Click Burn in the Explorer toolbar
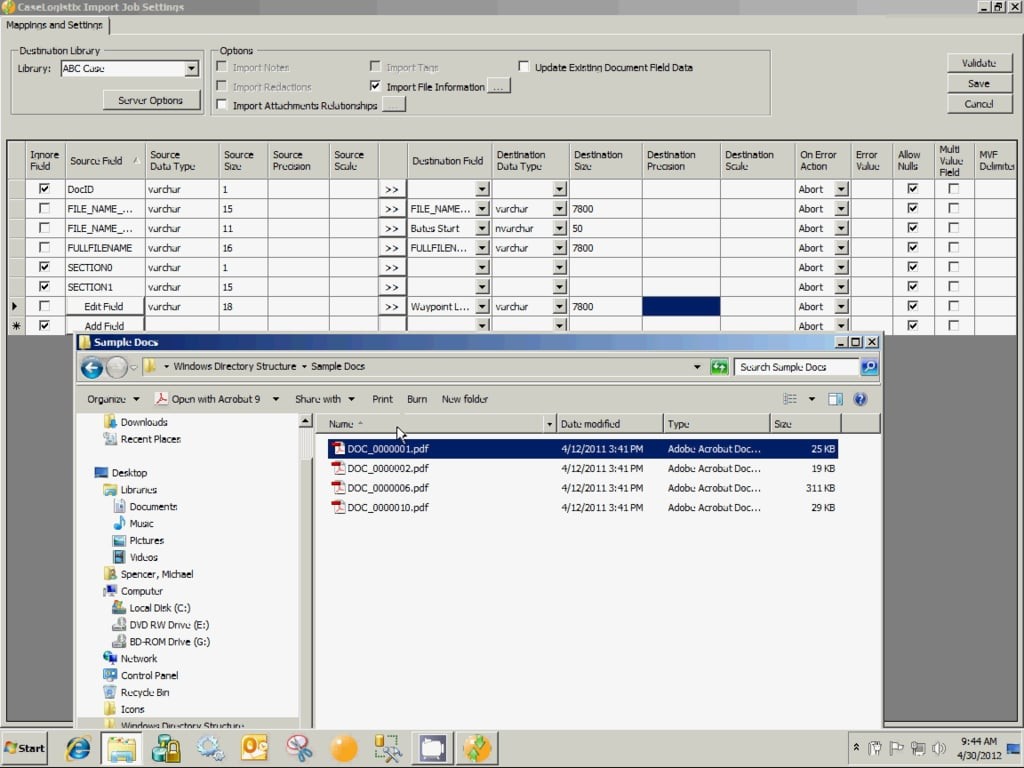The width and height of the screenshot is (1024, 768). coord(417,399)
